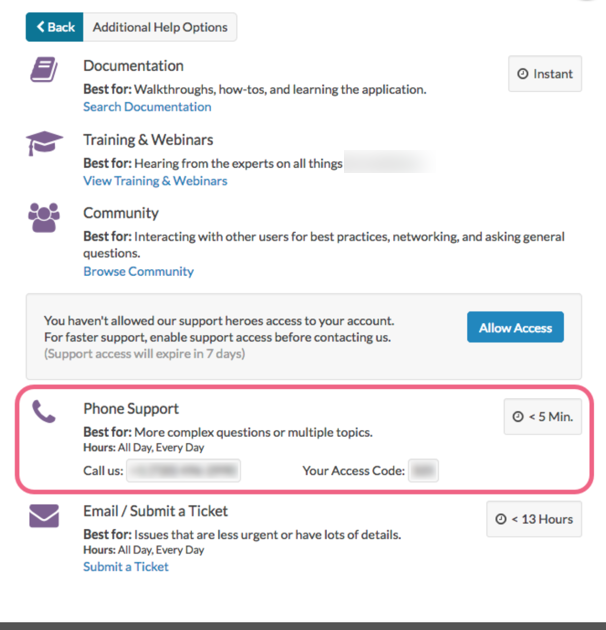Select Additional Help Options tab
This screenshot has height=630, width=606.
(160, 27)
